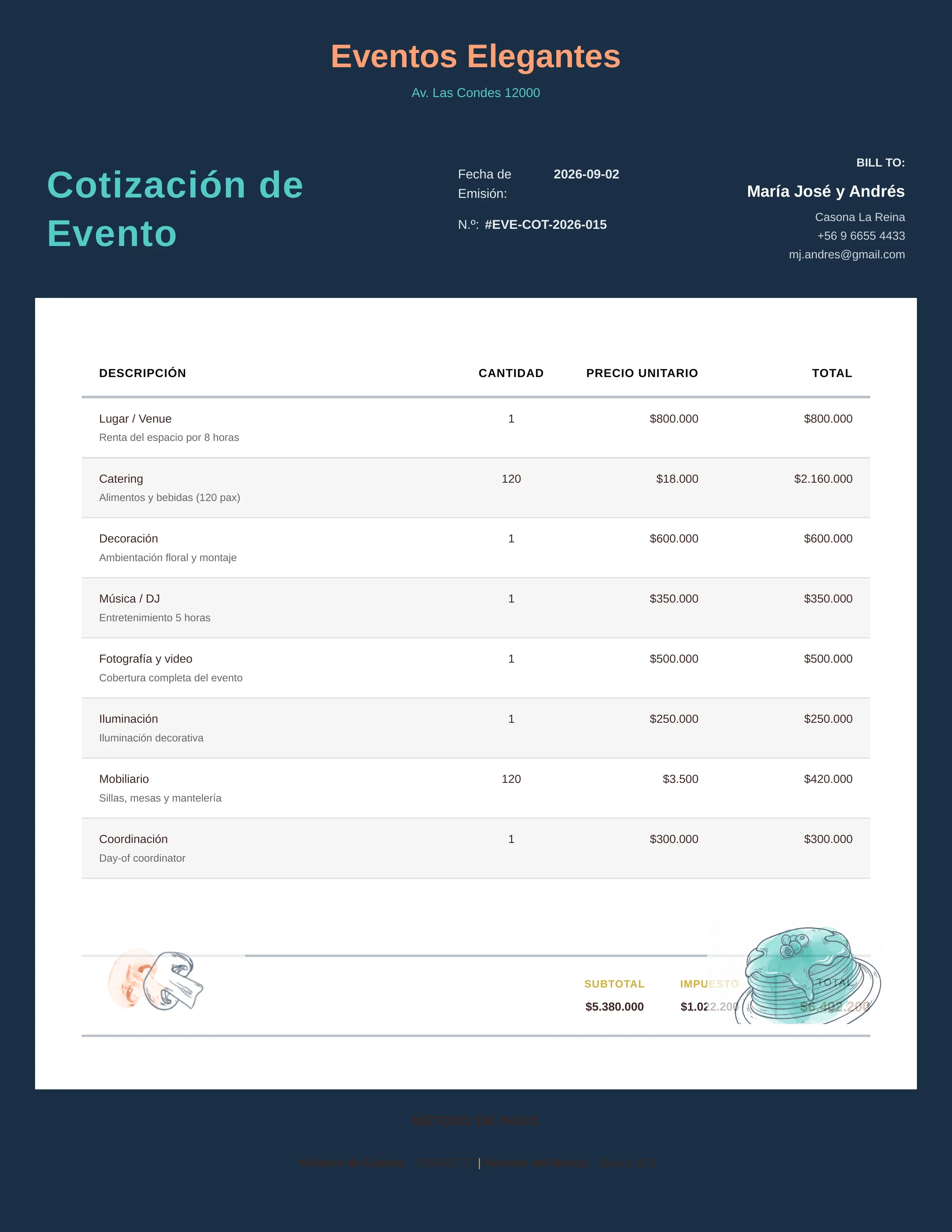Select the 'Coordinación' item name

click(133, 839)
